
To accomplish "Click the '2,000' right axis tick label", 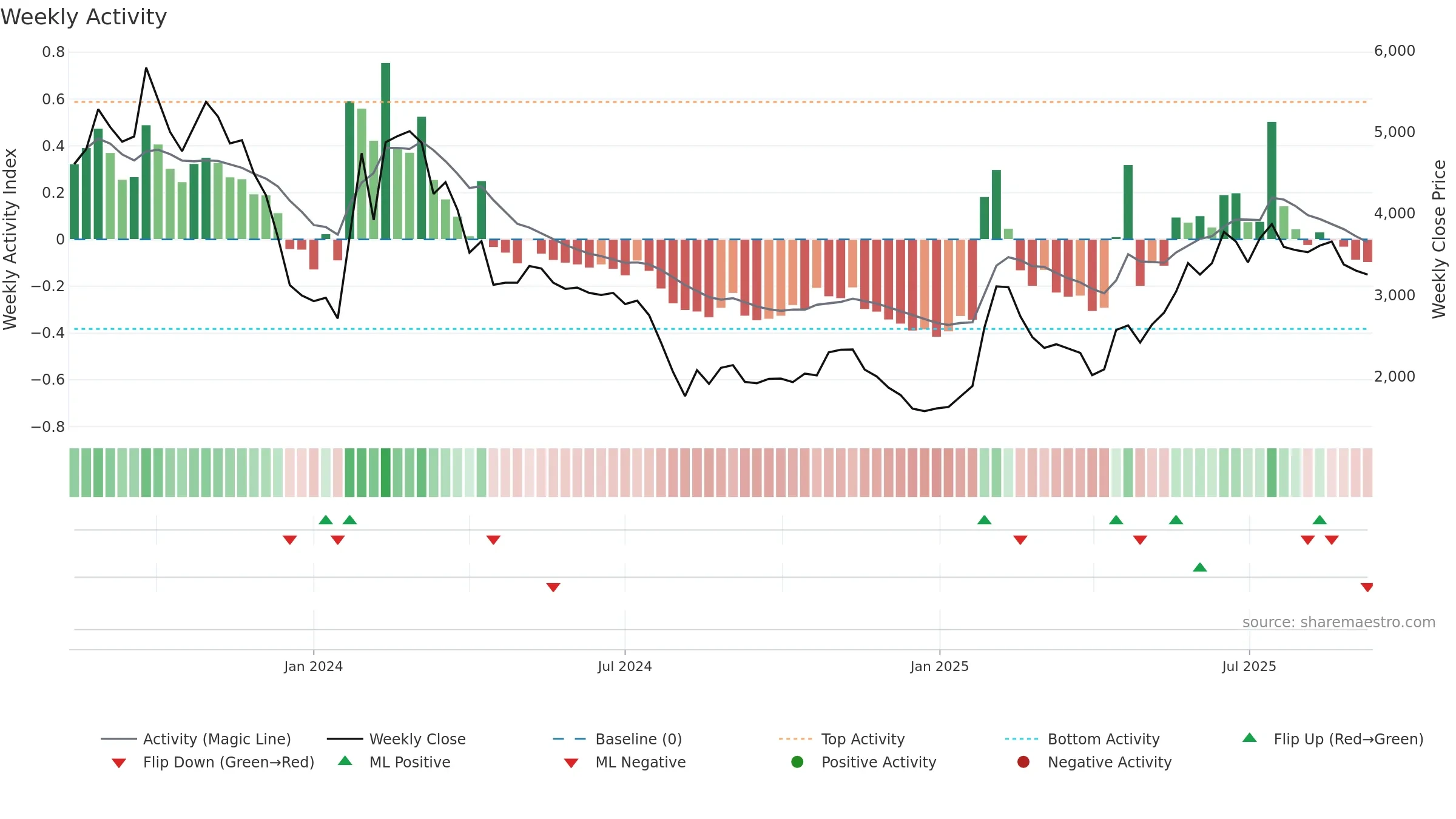I will click(x=1395, y=376).
